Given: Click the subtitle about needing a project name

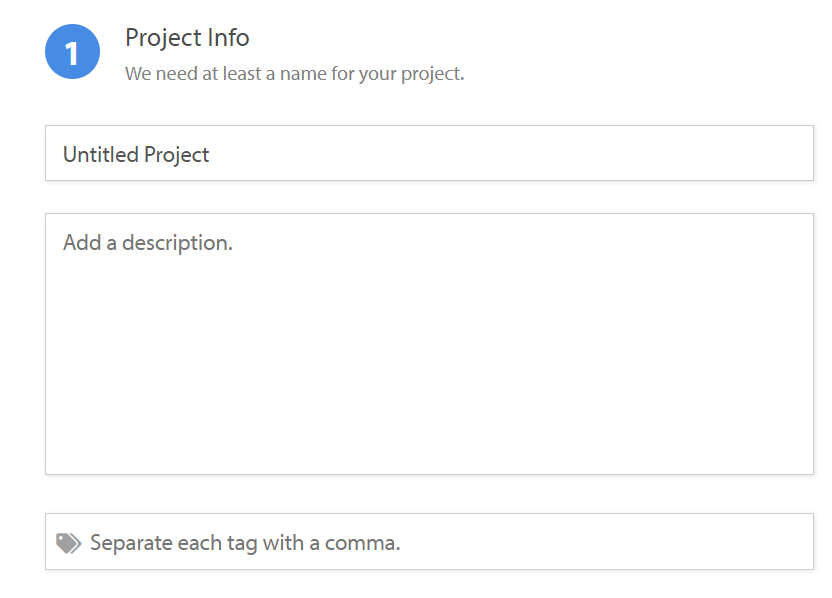Looking at the screenshot, I should click(x=294, y=74).
